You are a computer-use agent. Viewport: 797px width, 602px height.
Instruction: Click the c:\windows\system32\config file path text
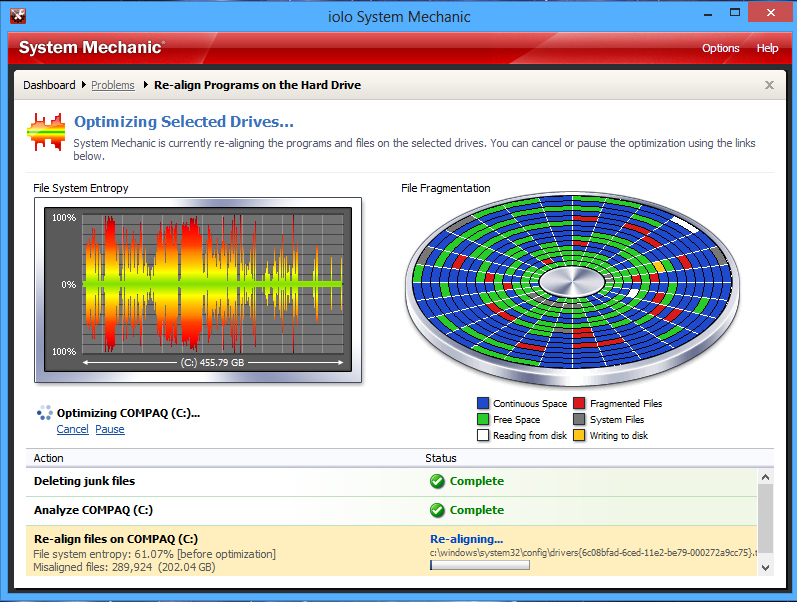click(593, 553)
